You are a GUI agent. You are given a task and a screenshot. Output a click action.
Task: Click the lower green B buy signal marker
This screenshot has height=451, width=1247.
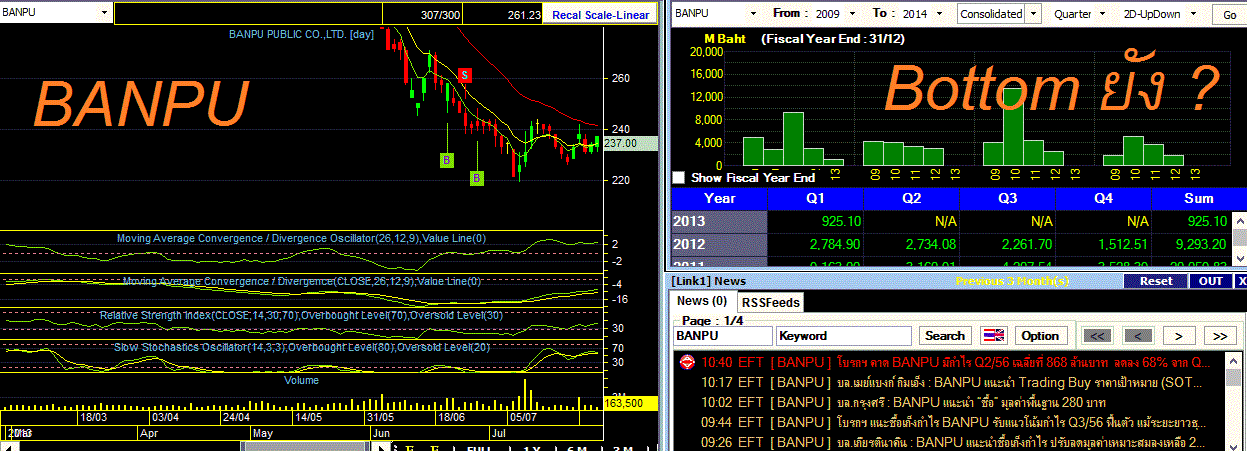477,177
